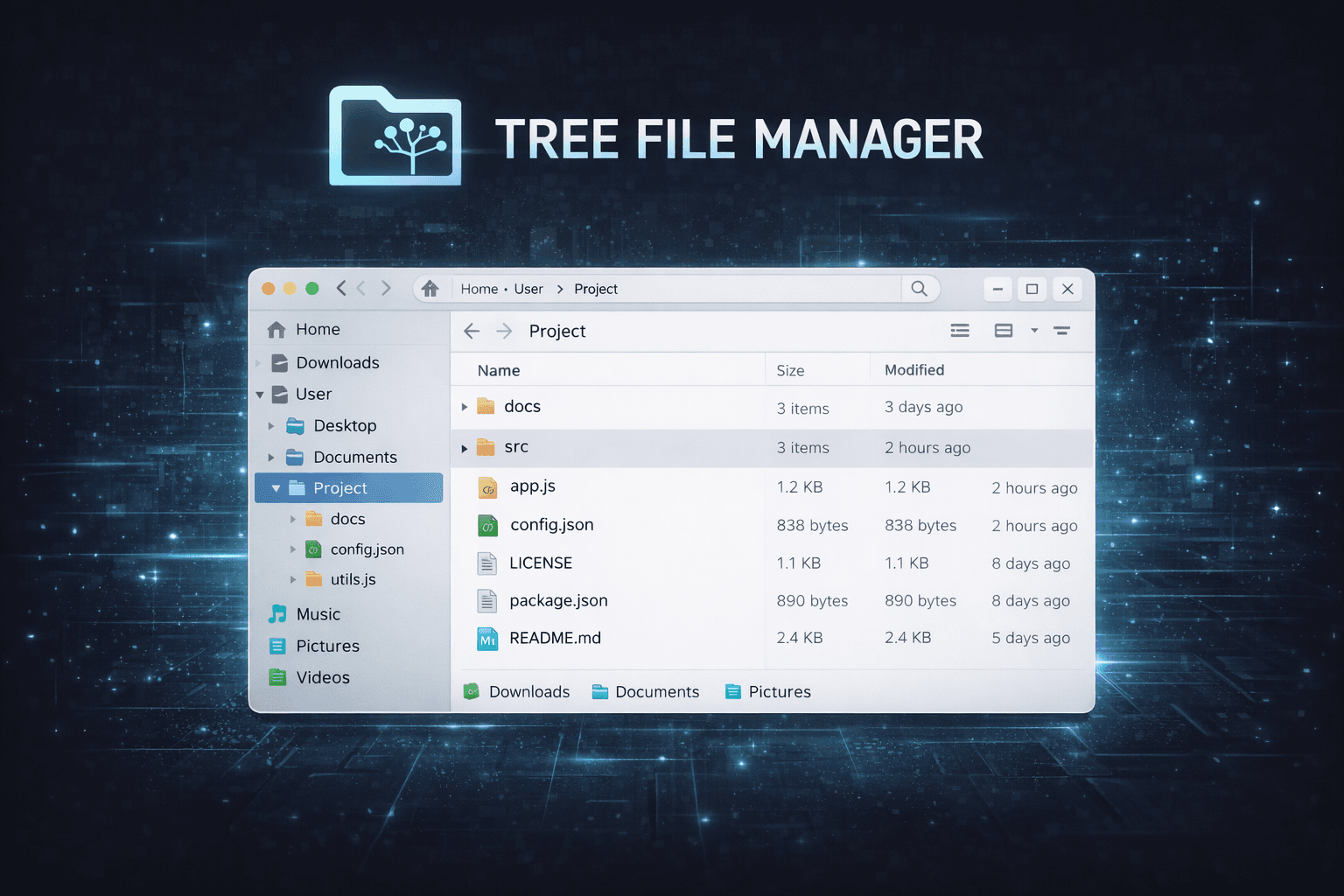Expand the src folder row
Screen dimensions: 1344x896
(x=465, y=447)
